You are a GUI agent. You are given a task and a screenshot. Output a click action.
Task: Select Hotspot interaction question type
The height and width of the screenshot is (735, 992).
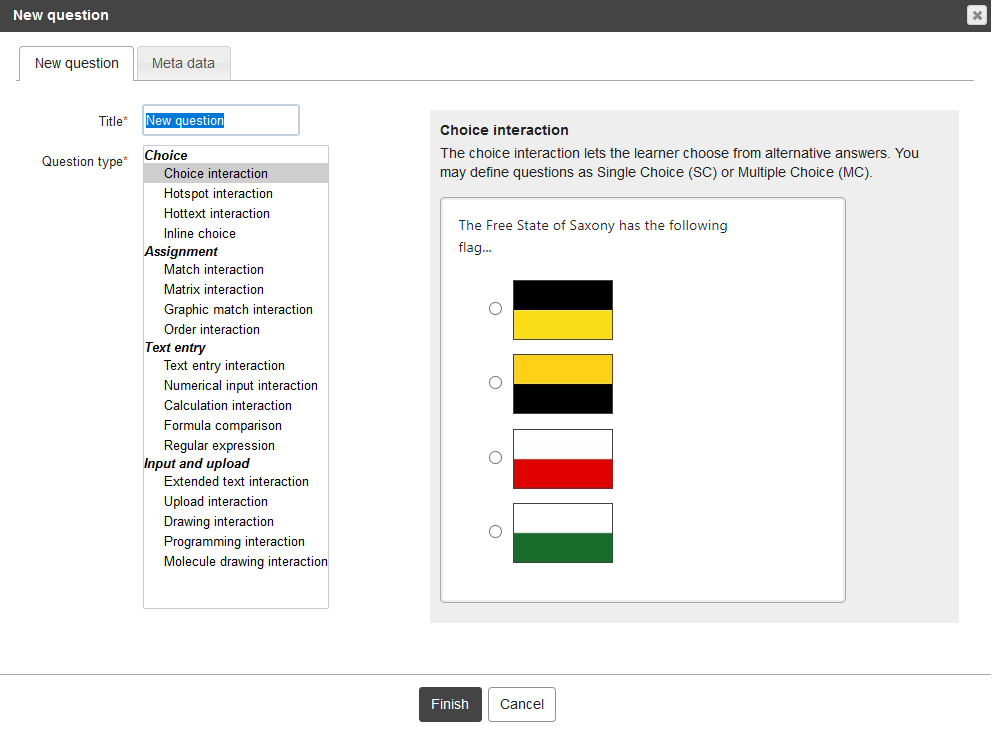click(x=218, y=193)
